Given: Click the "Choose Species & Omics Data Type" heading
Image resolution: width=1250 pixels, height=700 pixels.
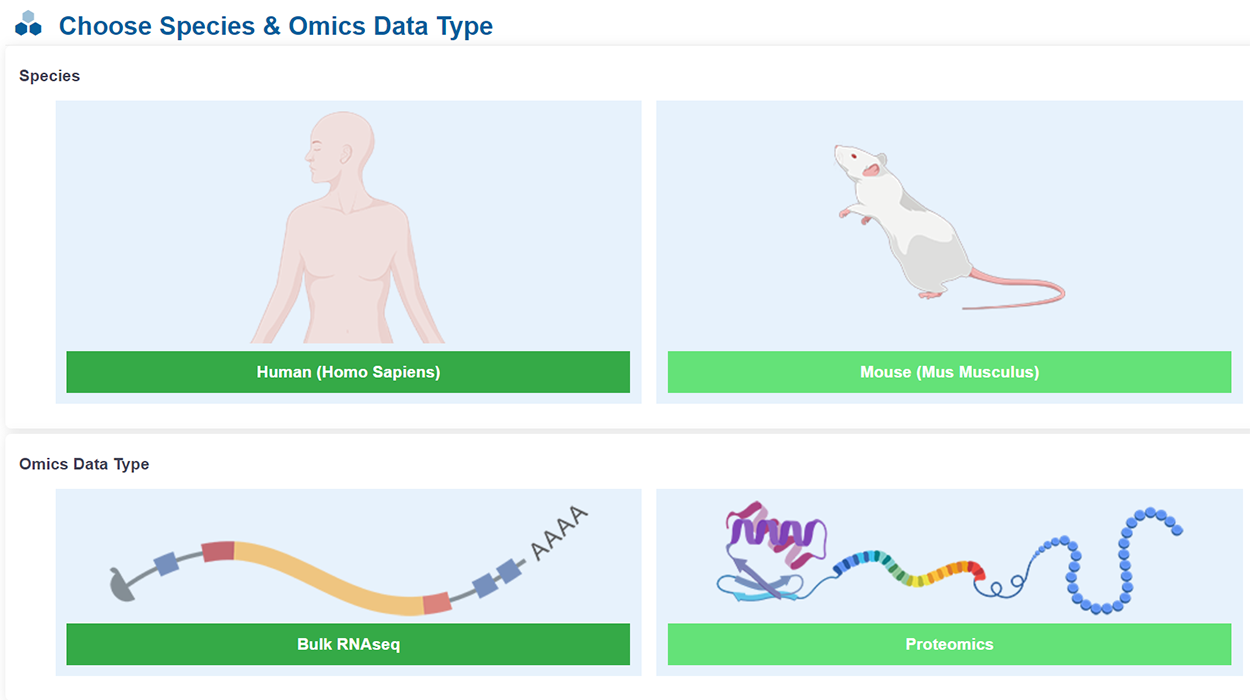Looking at the screenshot, I should coord(275,26).
